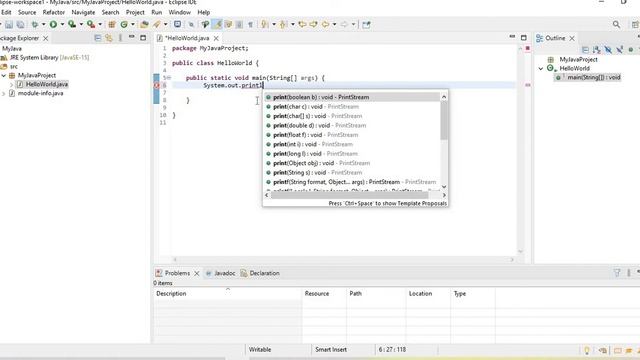Click the Description column header
The width and height of the screenshot is (640, 360).
pyautogui.click(x=227, y=293)
